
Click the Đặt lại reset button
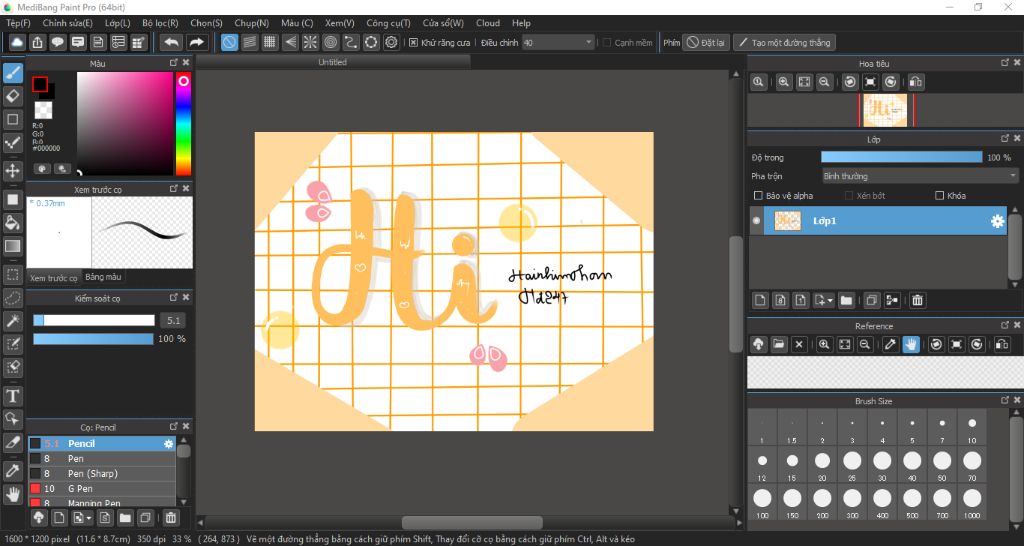[705, 42]
